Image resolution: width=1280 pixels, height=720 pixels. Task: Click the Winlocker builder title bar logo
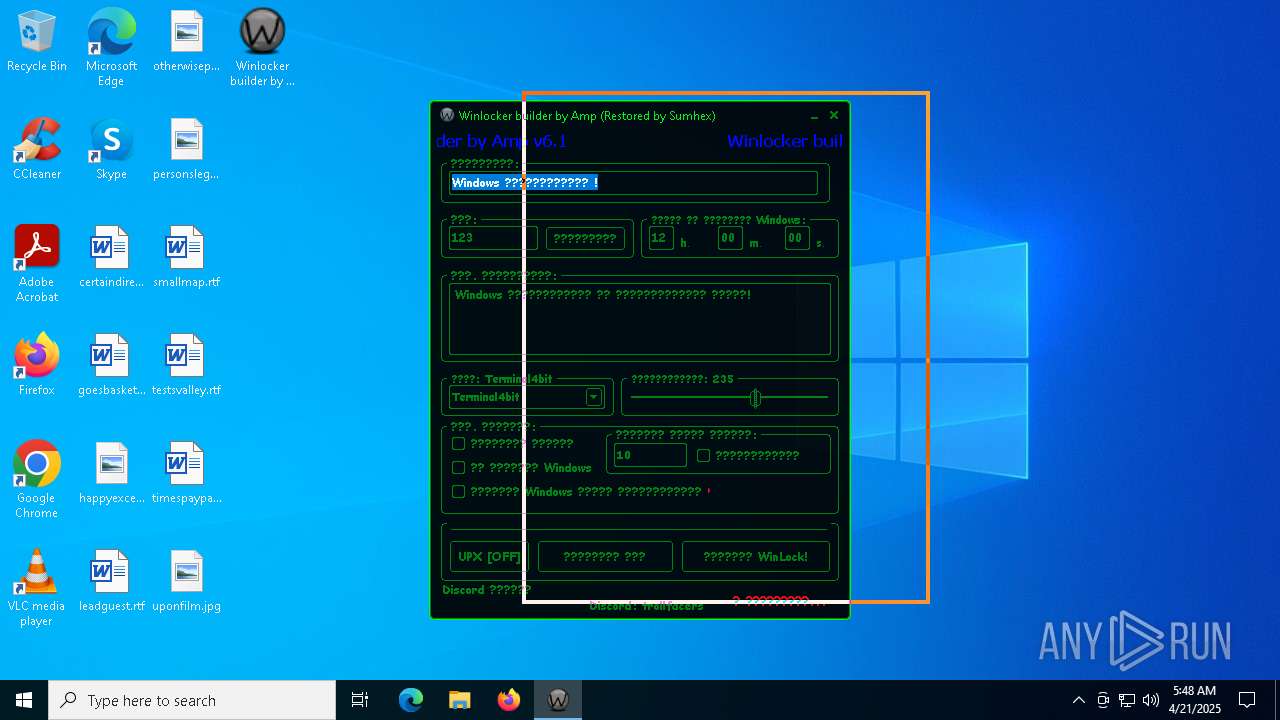pos(447,116)
